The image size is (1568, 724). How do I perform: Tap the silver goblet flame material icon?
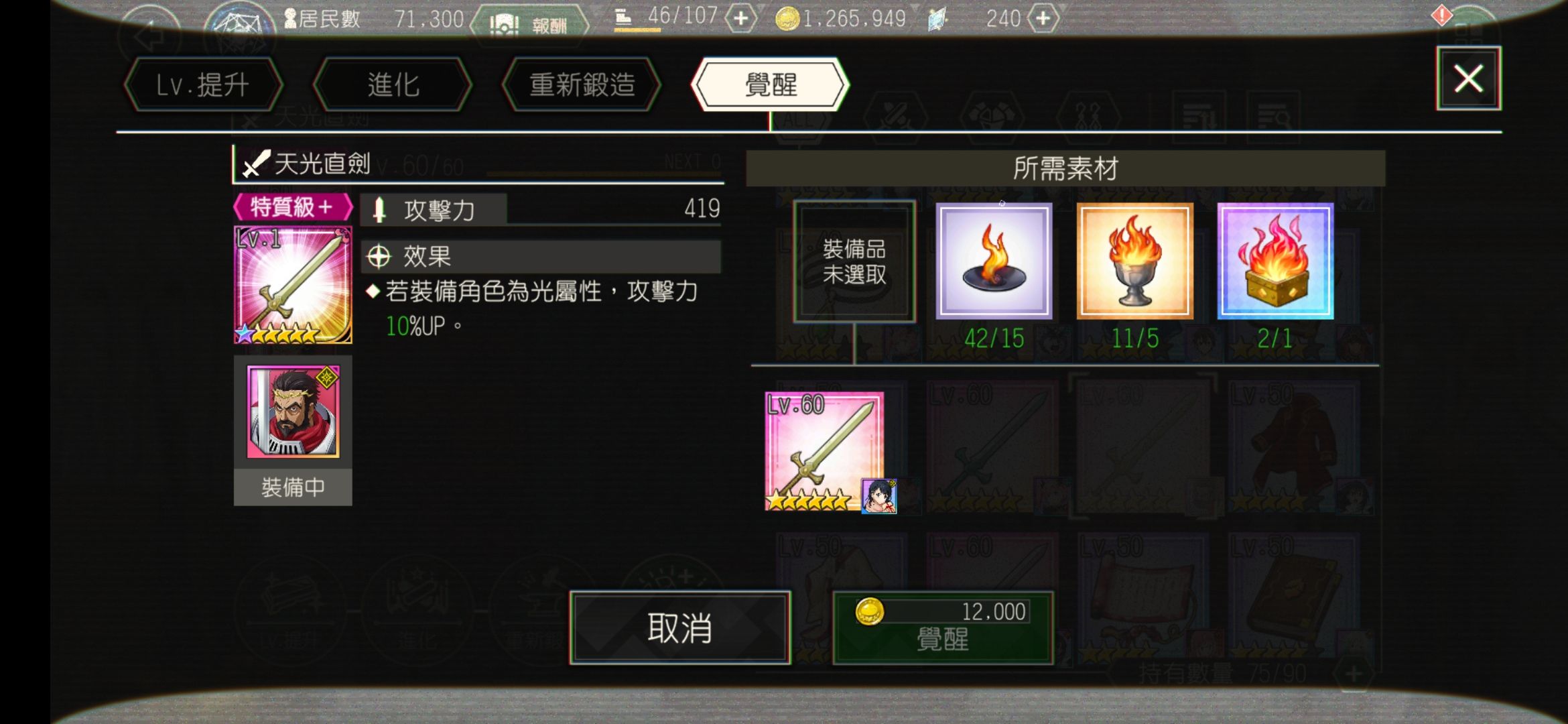coord(1134,261)
